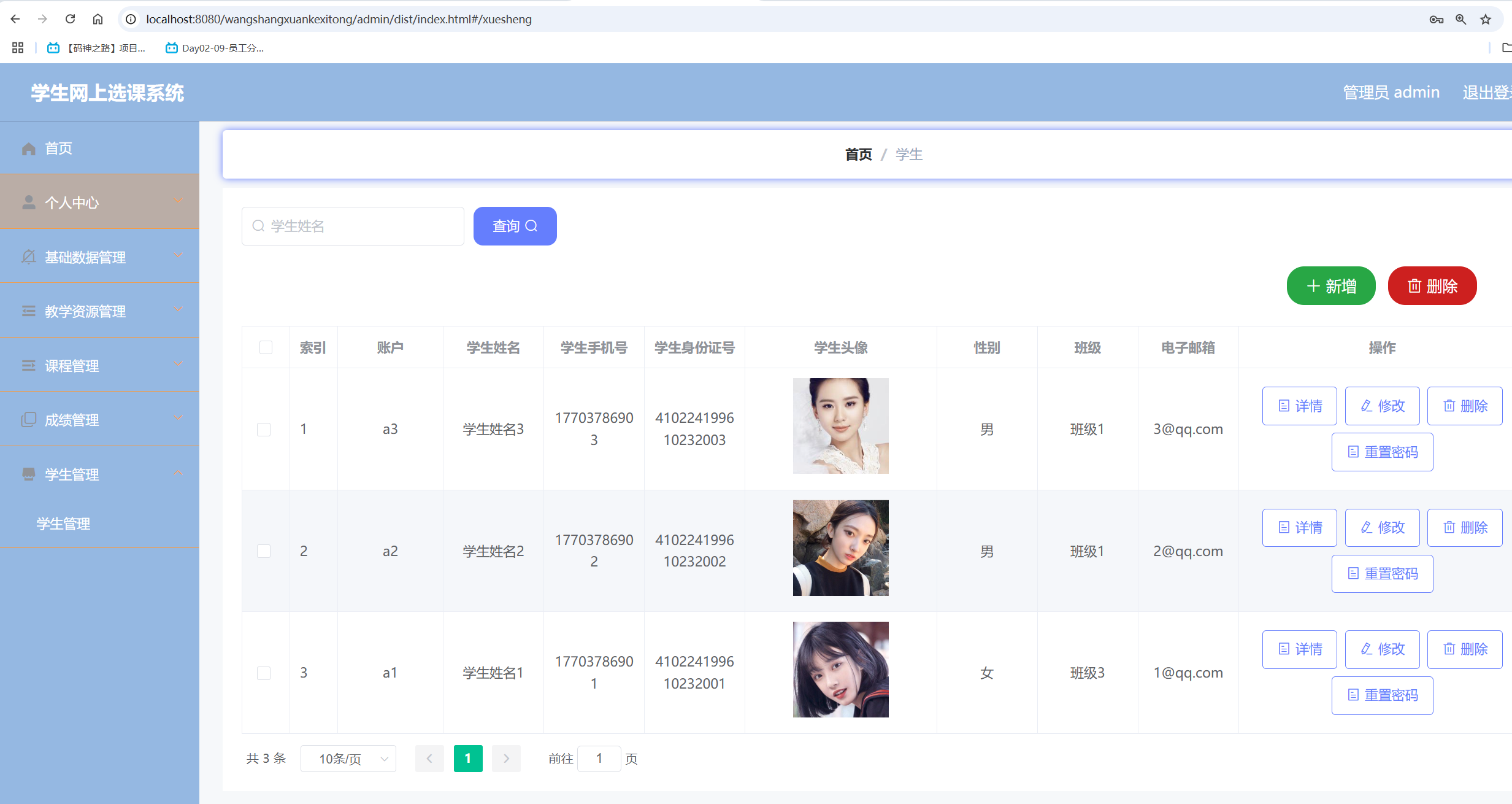Click 修改 for 学生姓名3
The image size is (1512, 804).
click(1382, 406)
